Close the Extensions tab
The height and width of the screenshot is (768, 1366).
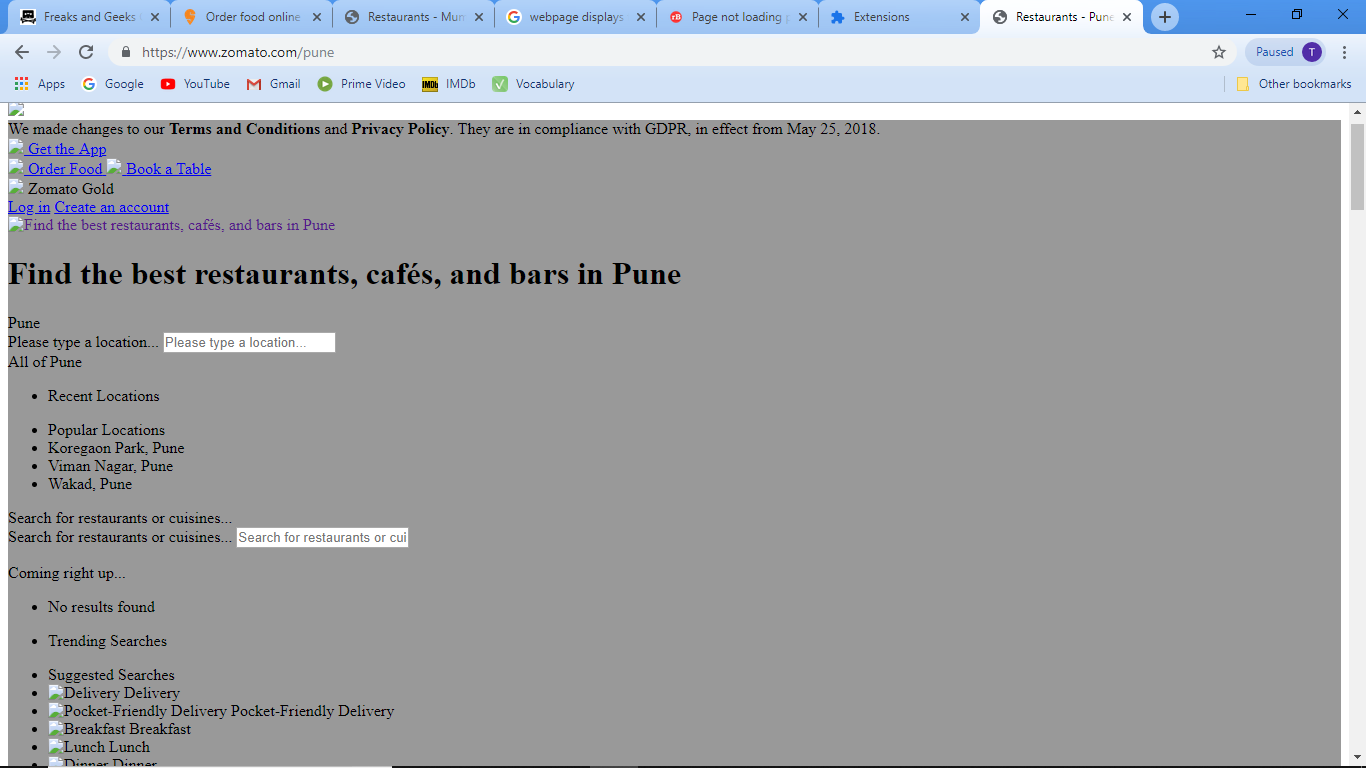click(965, 17)
